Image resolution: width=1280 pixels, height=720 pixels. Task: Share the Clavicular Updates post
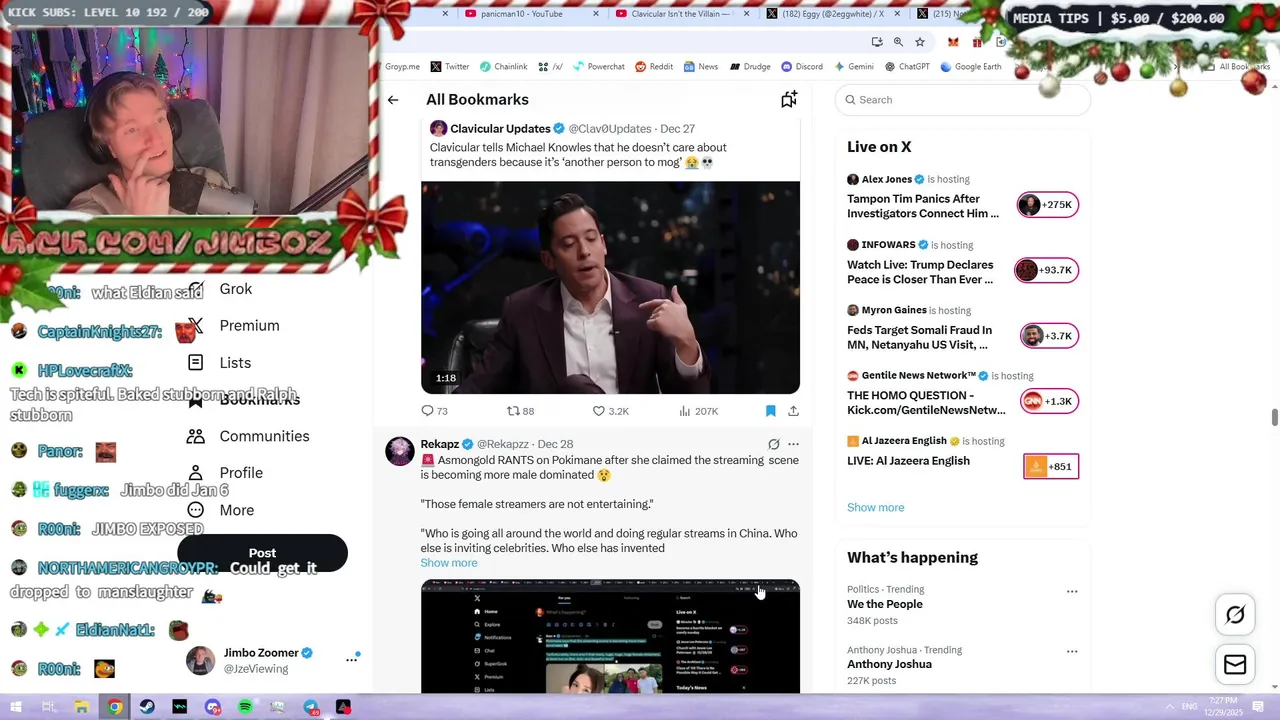click(x=793, y=411)
